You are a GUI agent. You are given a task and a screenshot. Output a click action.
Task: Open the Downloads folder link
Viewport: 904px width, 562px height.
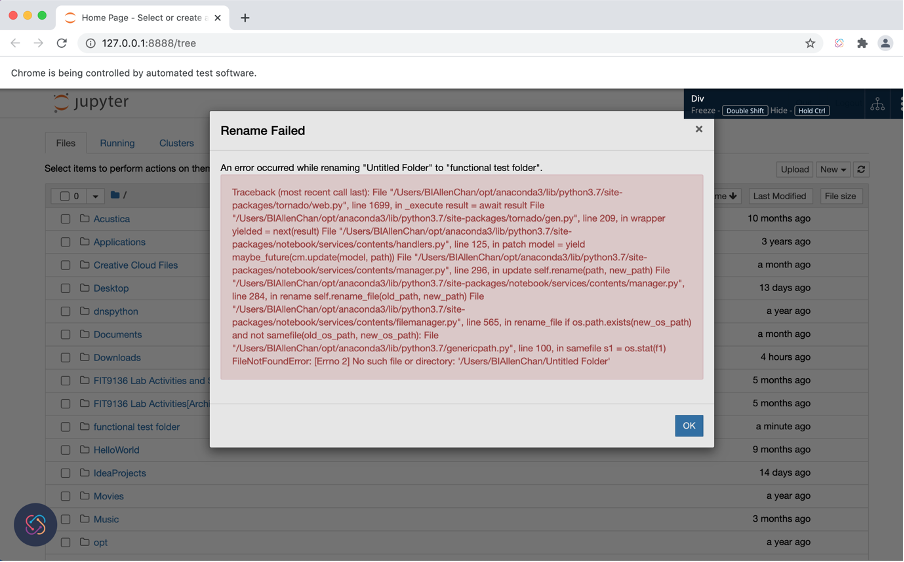pyautogui.click(x=117, y=357)
